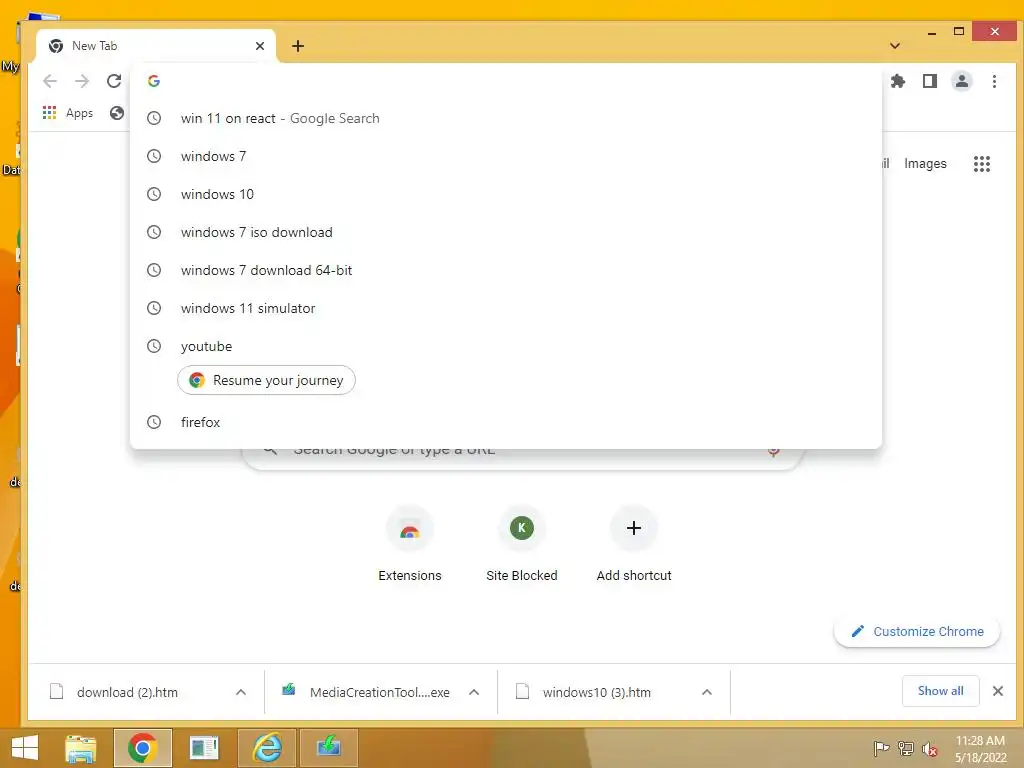Open Google apps grid icon
The height and width of the screenshot is (768, 1024).
[982, 163]
